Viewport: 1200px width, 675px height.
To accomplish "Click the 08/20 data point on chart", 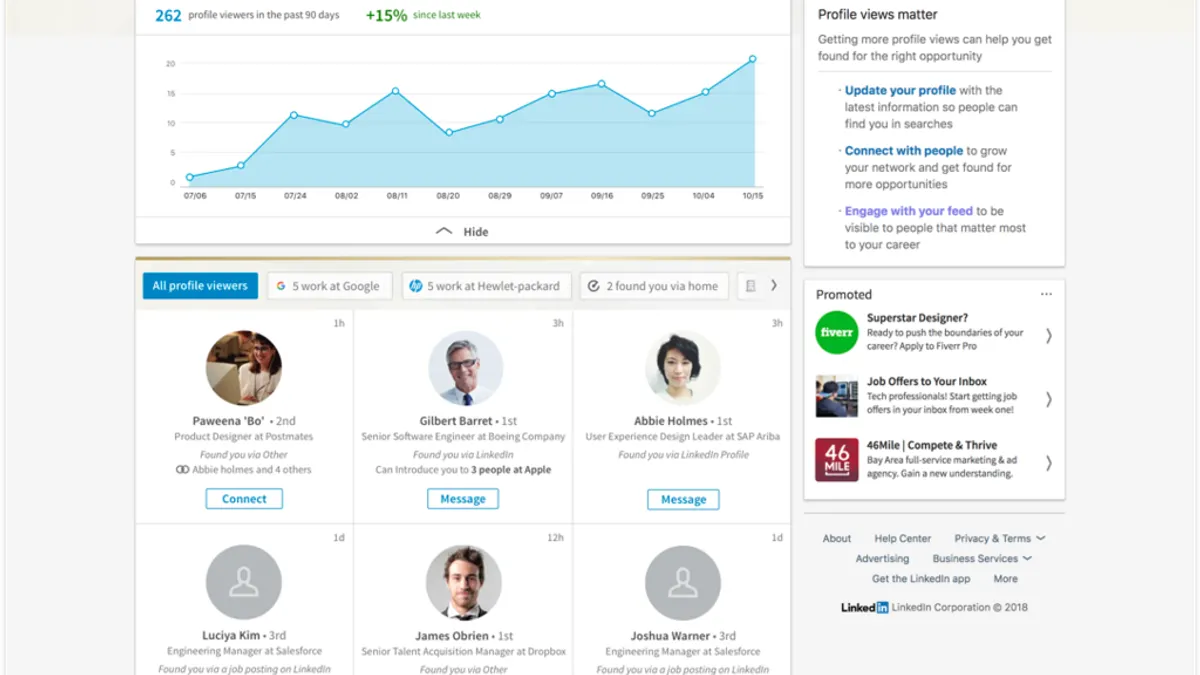I will (449, 132).
